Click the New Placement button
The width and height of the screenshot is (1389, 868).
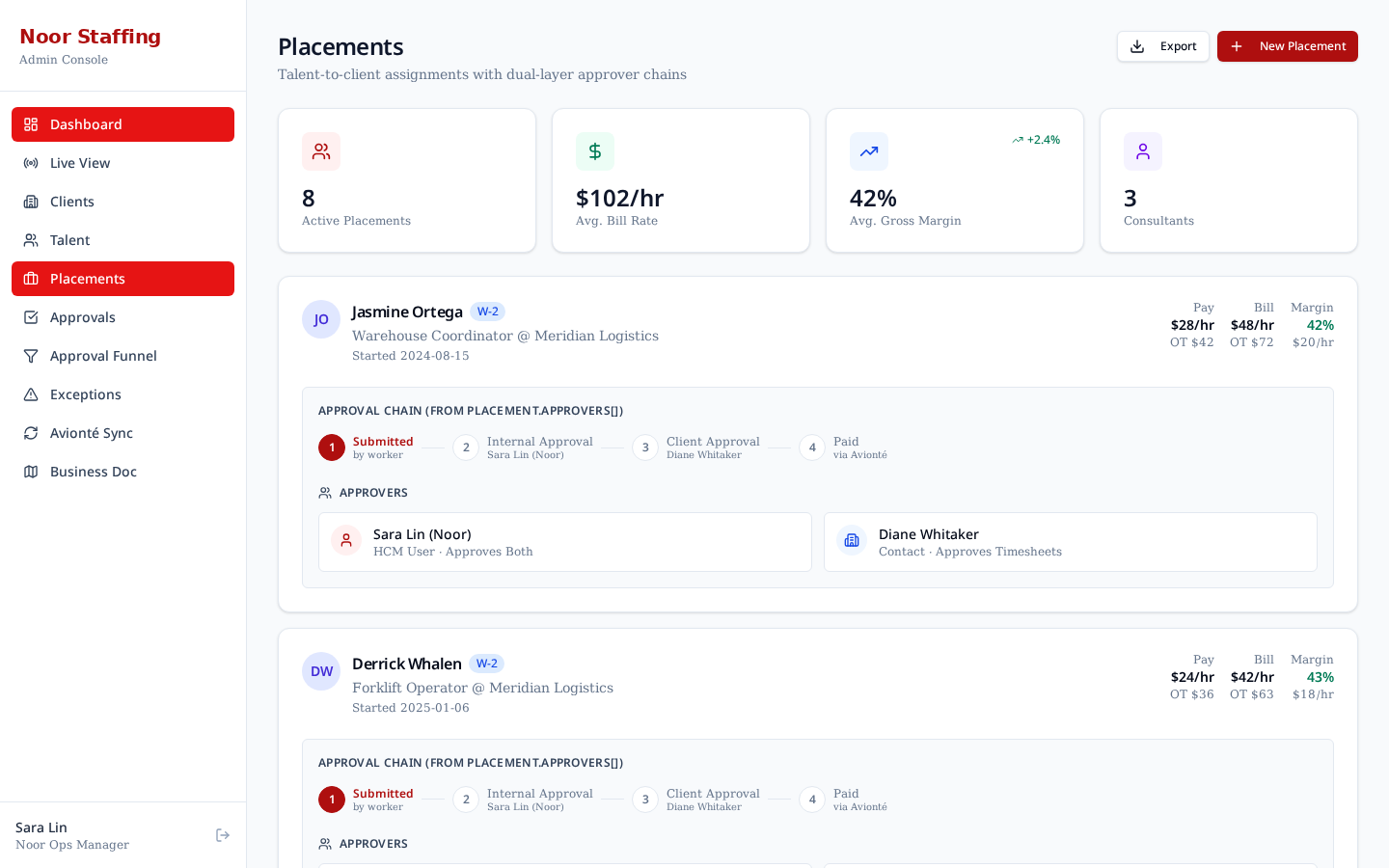click(x=1288, y=46)
